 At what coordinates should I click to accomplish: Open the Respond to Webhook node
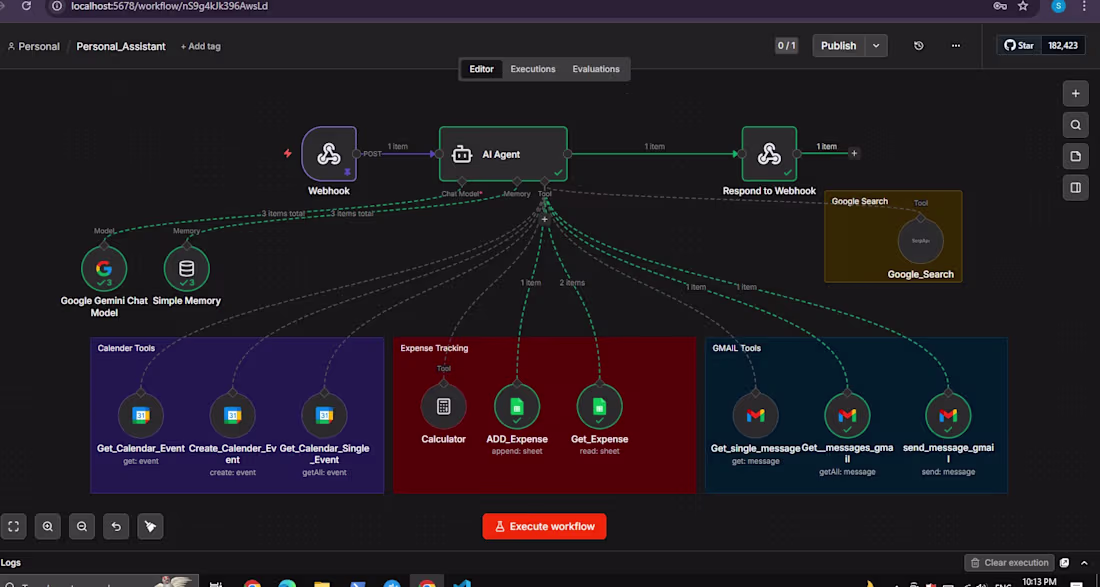(770, 154)
